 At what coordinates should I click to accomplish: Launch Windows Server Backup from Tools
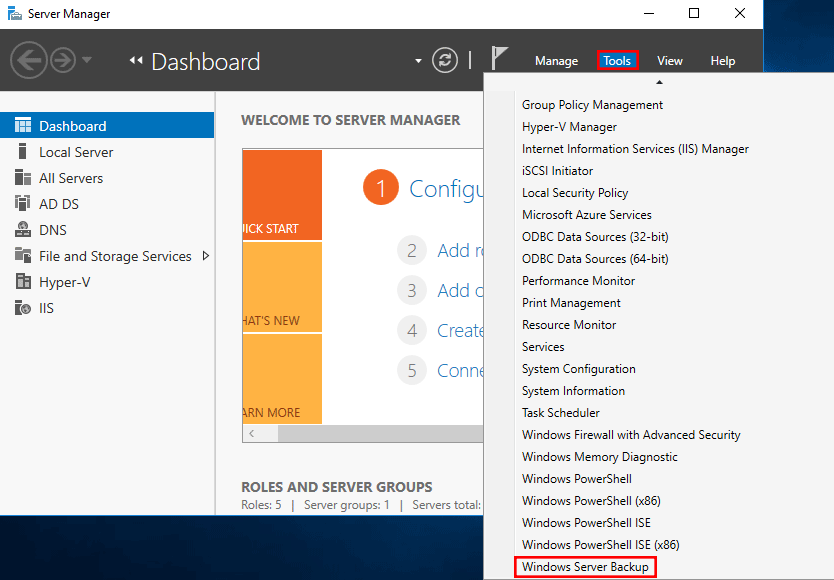pos(584,566)
